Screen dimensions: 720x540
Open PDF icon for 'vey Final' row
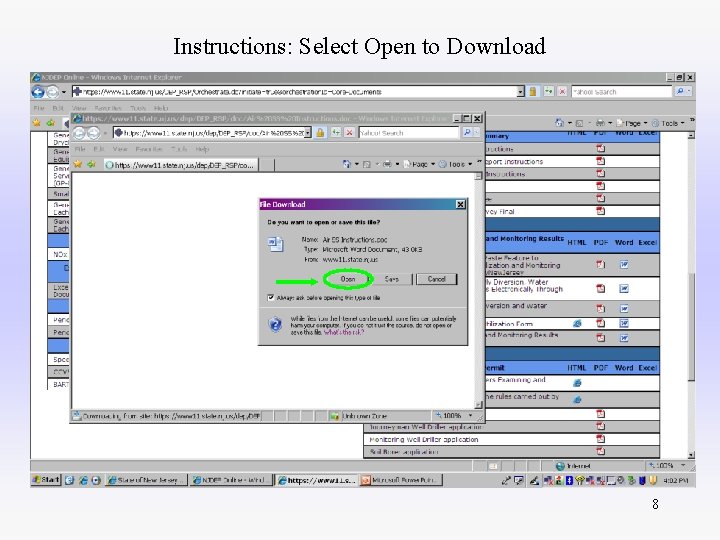coord(600,211)
